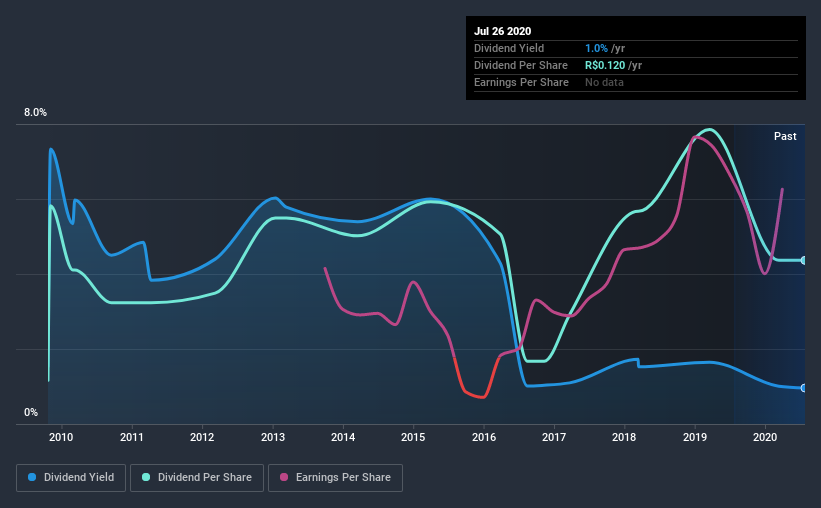Click the 2016 x-axis label

(484, 437)
